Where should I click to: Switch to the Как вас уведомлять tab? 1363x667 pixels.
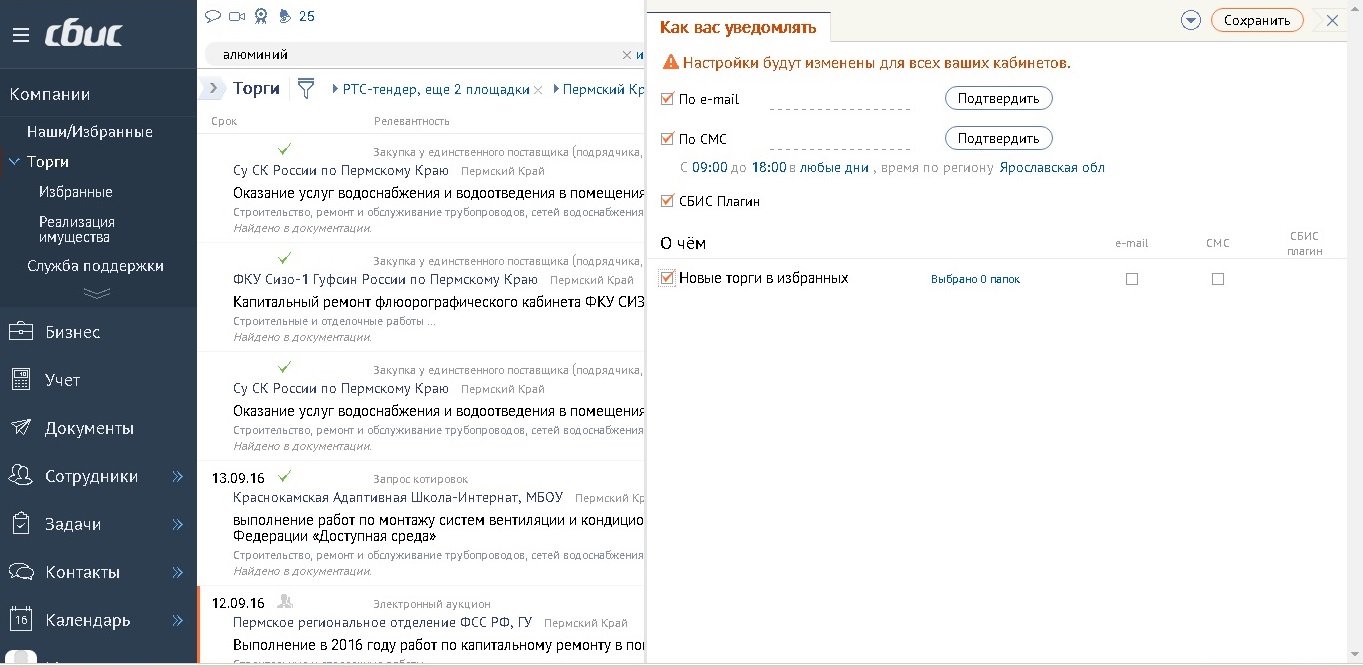pyautogui.click(x=740, y=28)
